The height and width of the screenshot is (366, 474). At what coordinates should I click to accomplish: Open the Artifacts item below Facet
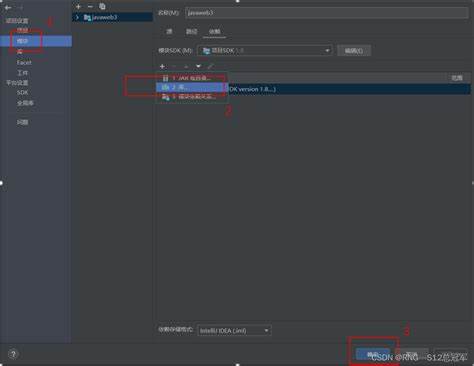tap(23, 73)
